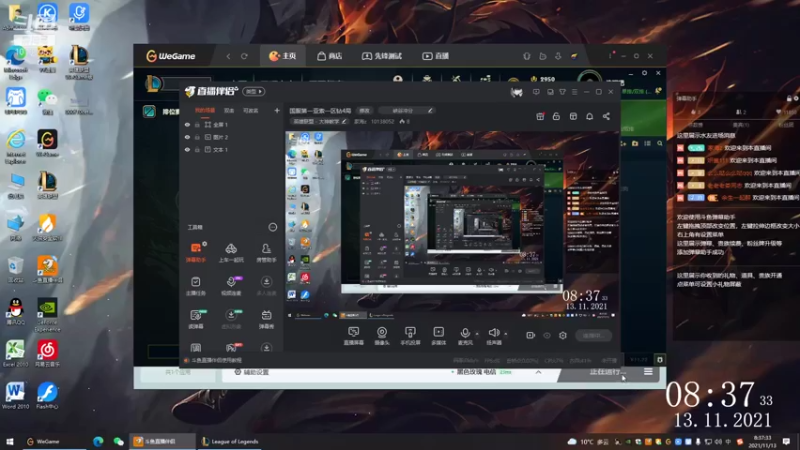
Task: Switch to WeGame store tab
Action: (x=330, y=56)
